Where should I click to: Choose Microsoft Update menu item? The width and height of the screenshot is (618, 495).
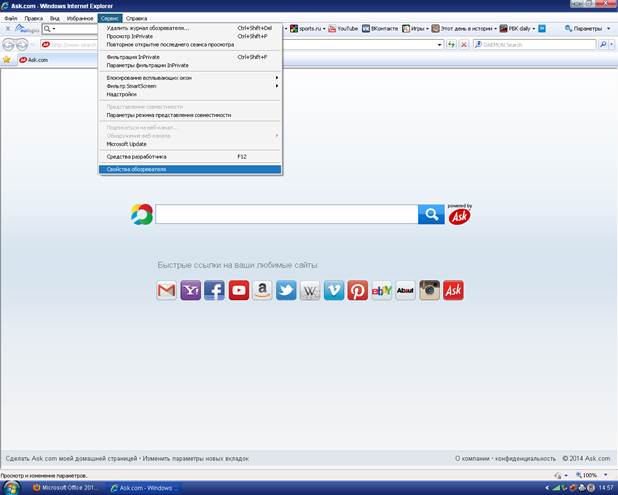tap(190, 144)
